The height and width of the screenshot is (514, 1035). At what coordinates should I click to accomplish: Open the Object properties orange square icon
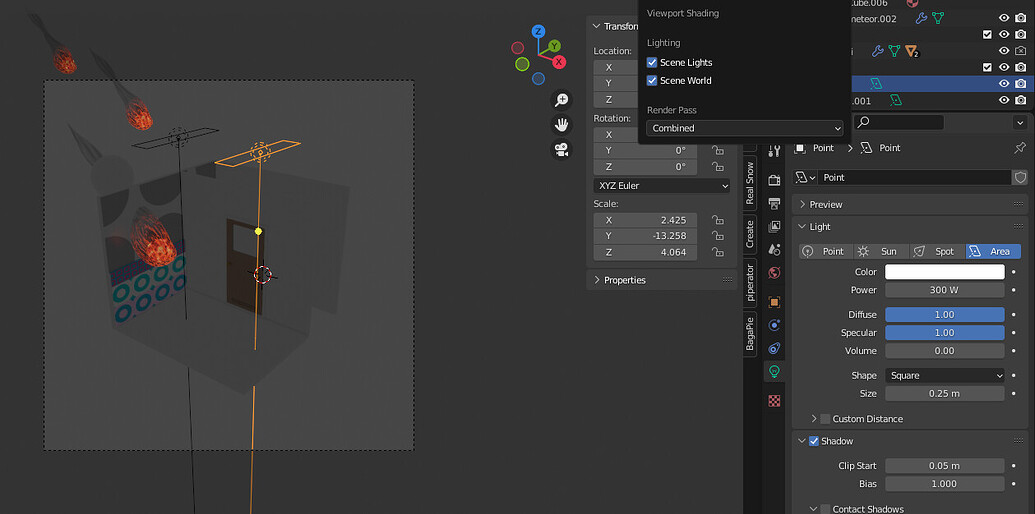[x=774, y=302]
